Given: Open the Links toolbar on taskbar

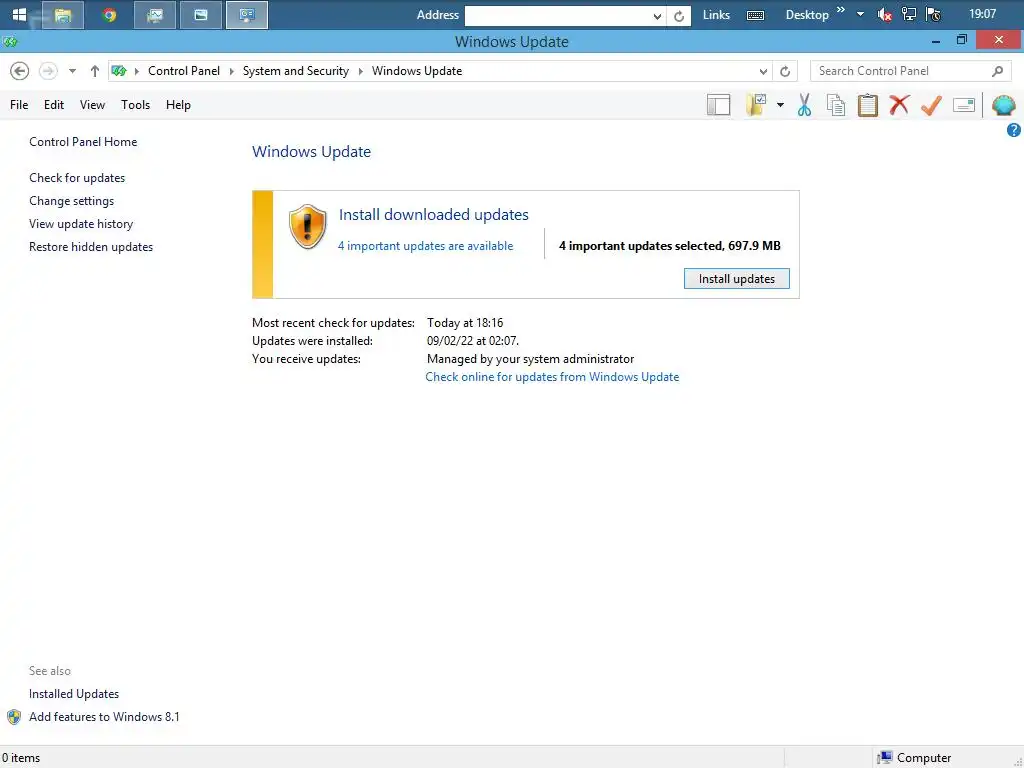Looking at the screenshot, I should tap(716, 15).
